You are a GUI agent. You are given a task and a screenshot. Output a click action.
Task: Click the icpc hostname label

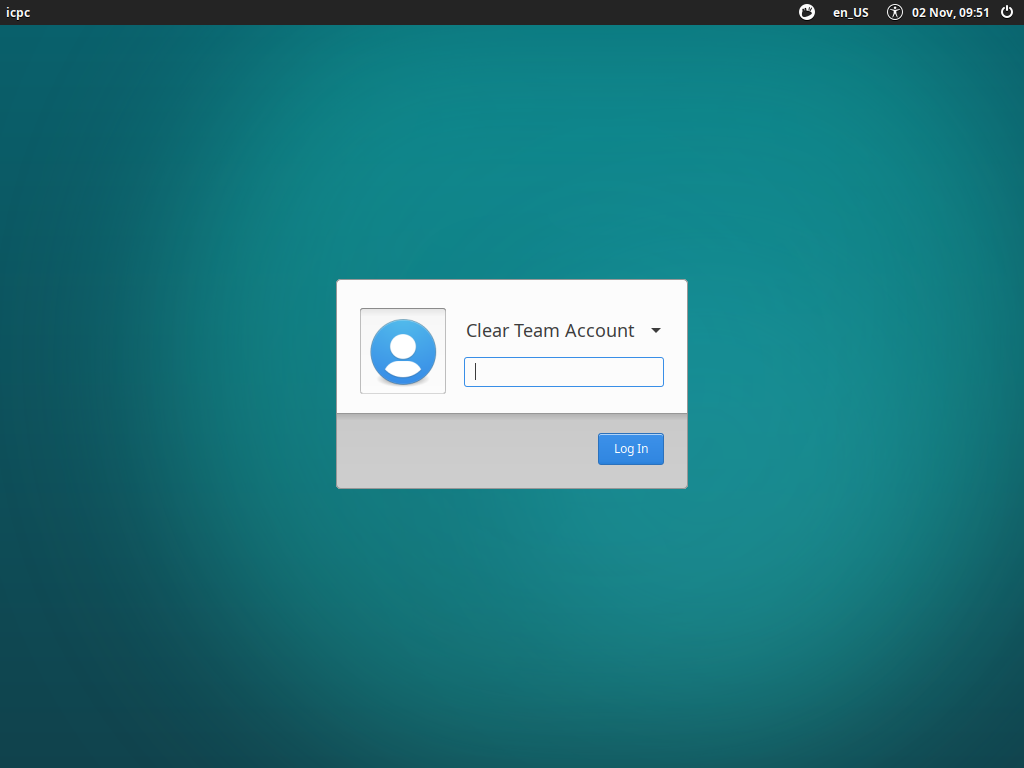(18, 12)
